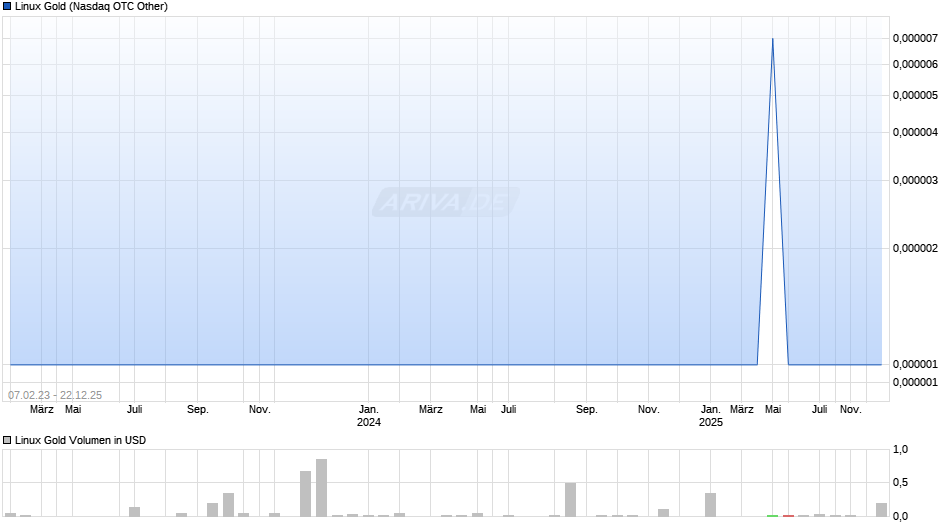
Task: Click the green volume bar
Action: (772, 515)
